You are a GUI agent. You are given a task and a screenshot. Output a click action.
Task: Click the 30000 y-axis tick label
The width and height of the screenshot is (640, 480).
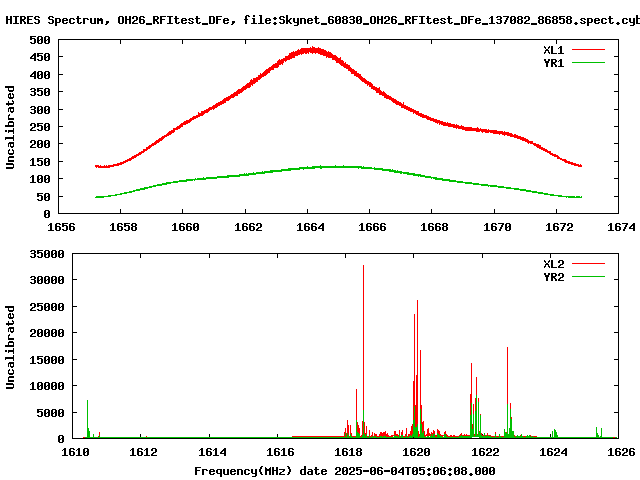click(47, 280)
